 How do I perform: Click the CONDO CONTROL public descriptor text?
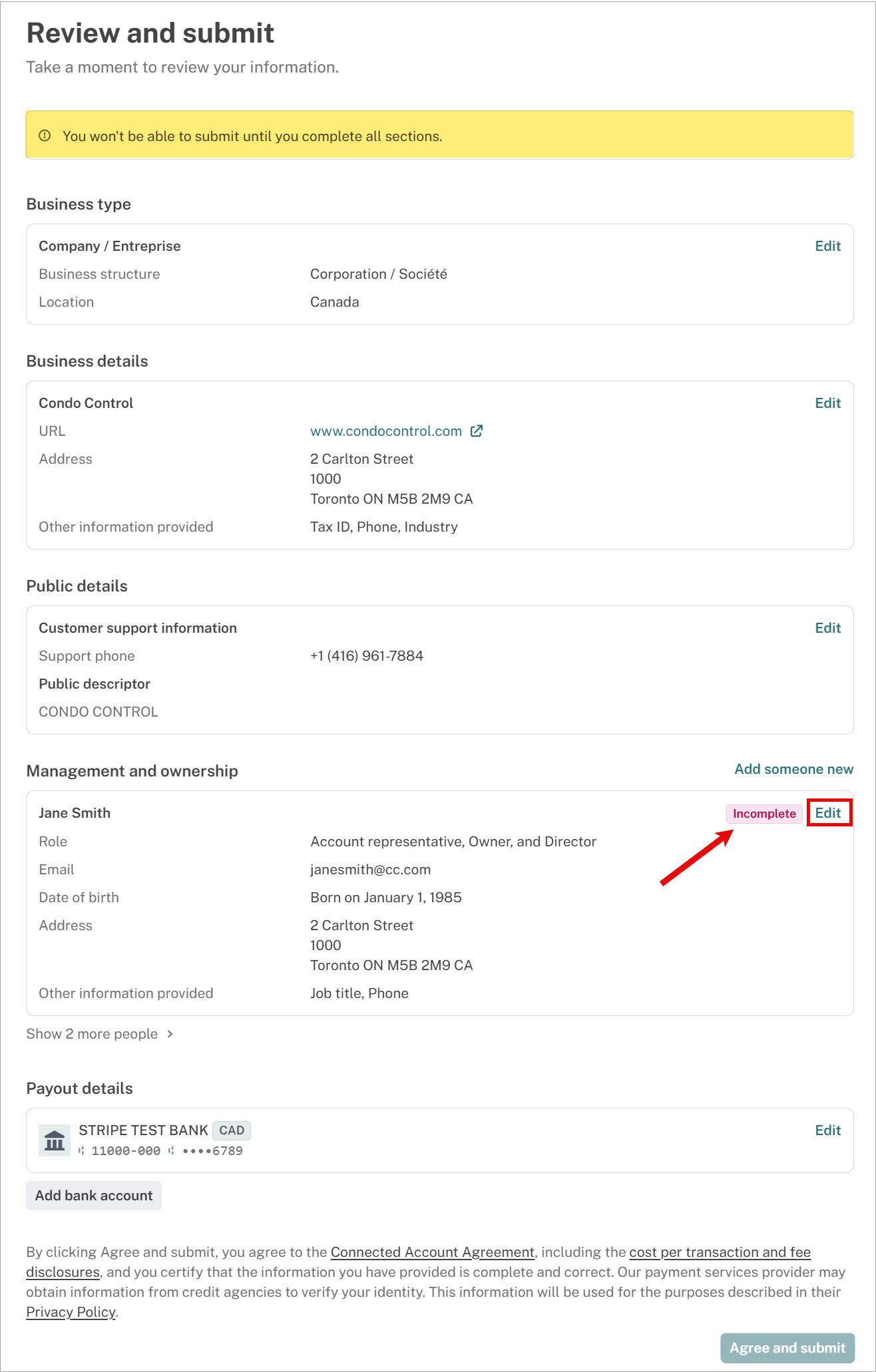click(x=99, y=712)
